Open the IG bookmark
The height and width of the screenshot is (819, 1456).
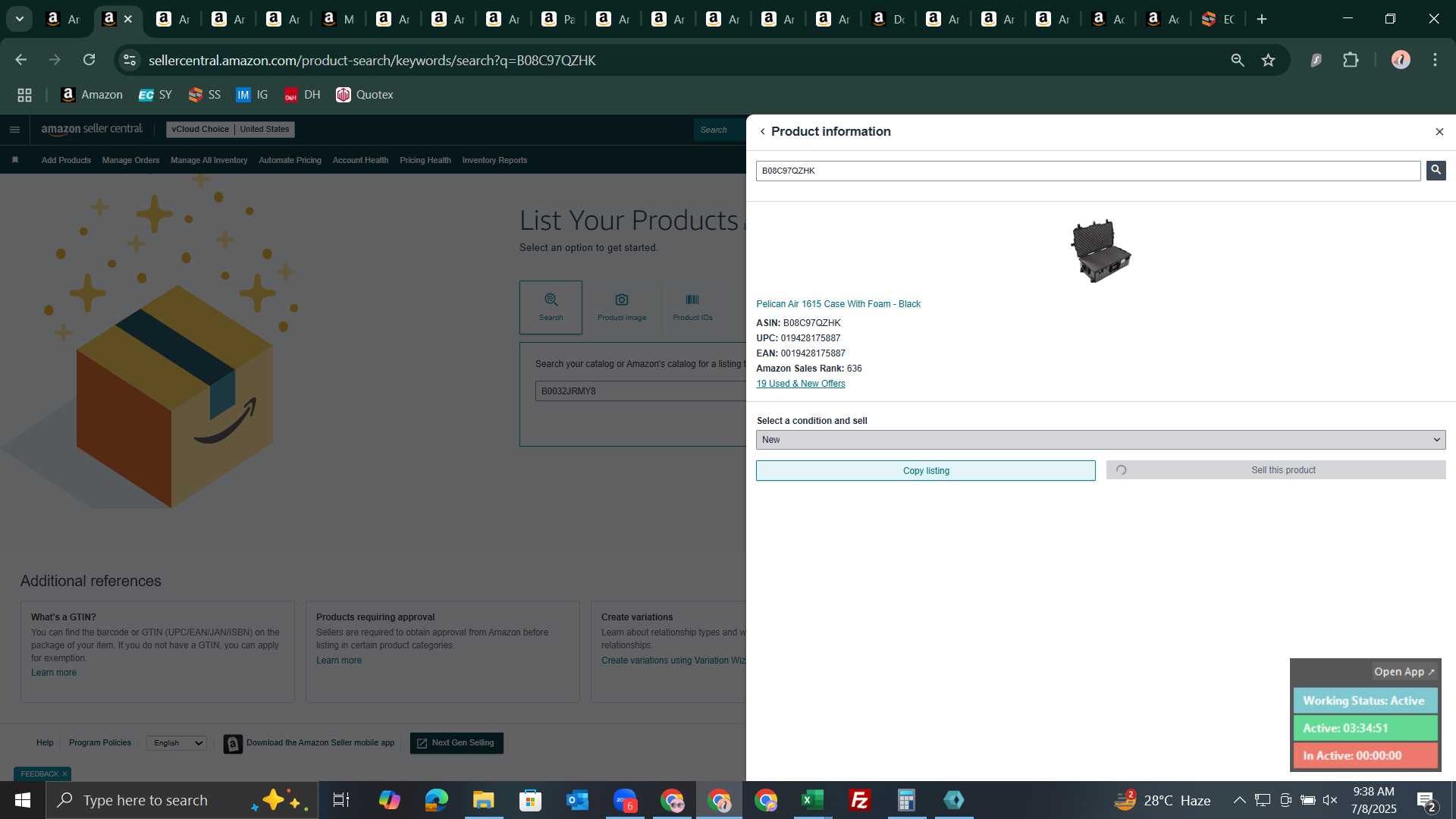pyautogui.click(x=252, y=95)
